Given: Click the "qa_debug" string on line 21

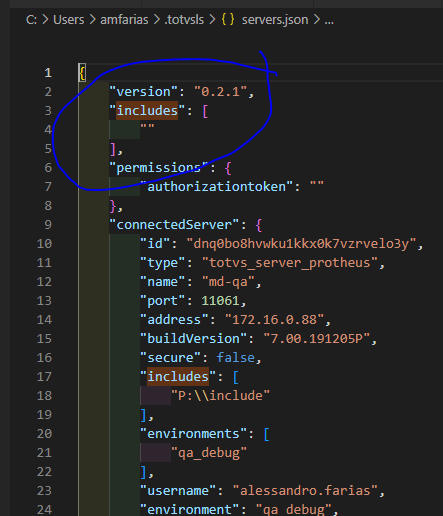Looking at the screenshot, I should point(209,453).
